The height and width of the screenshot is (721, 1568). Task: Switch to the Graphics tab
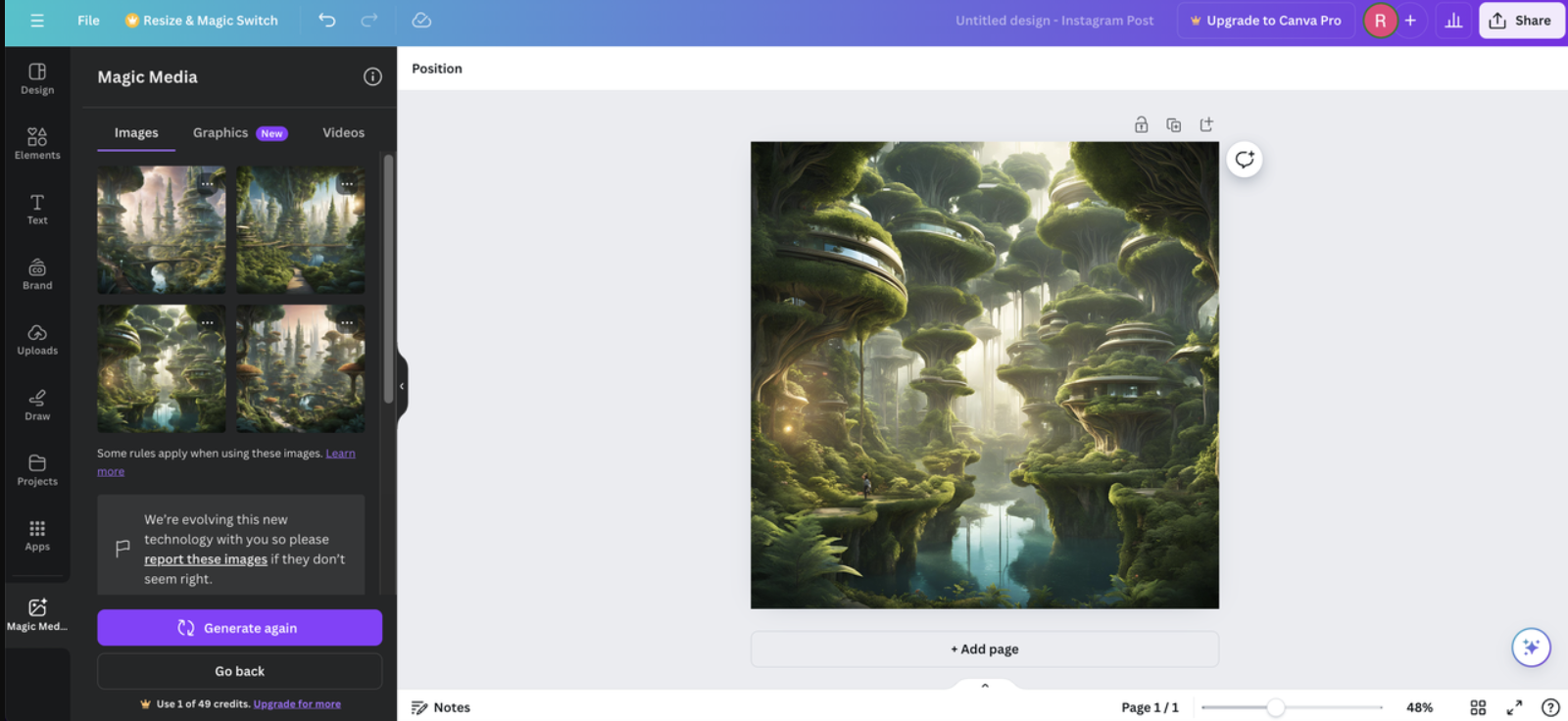[240, 132]
